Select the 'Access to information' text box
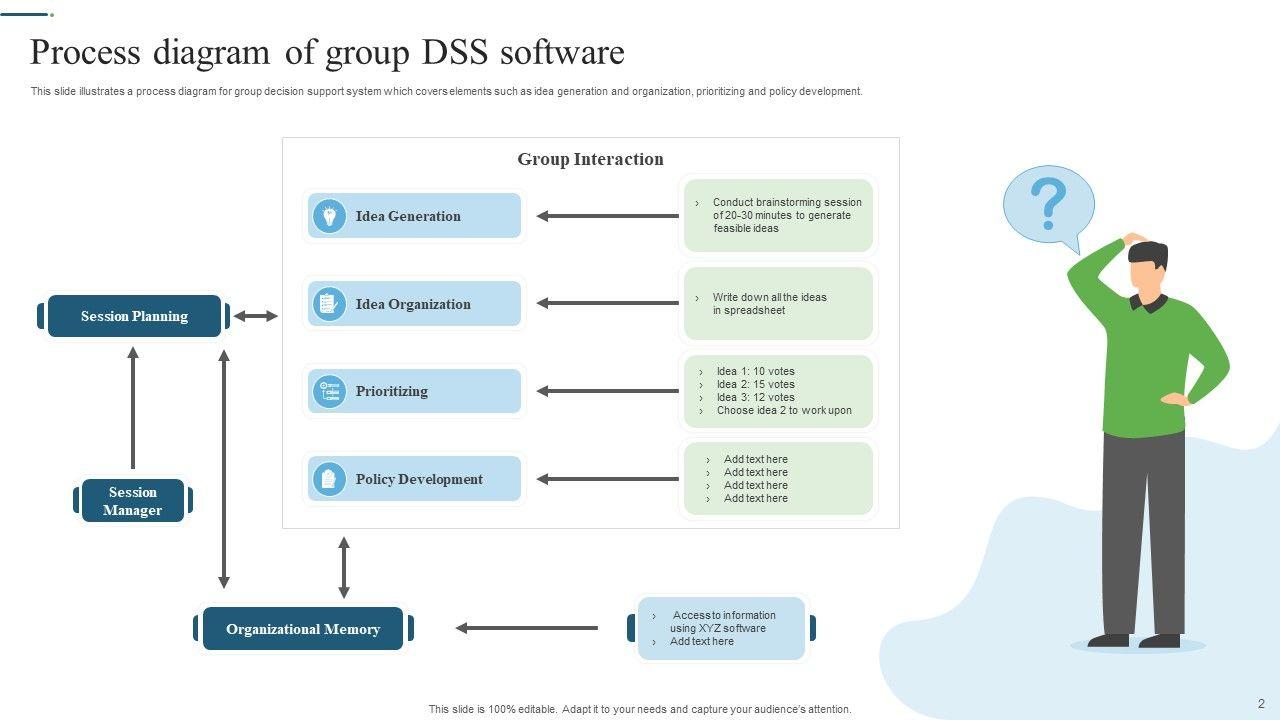1280x720 pixels. (721, 628)
